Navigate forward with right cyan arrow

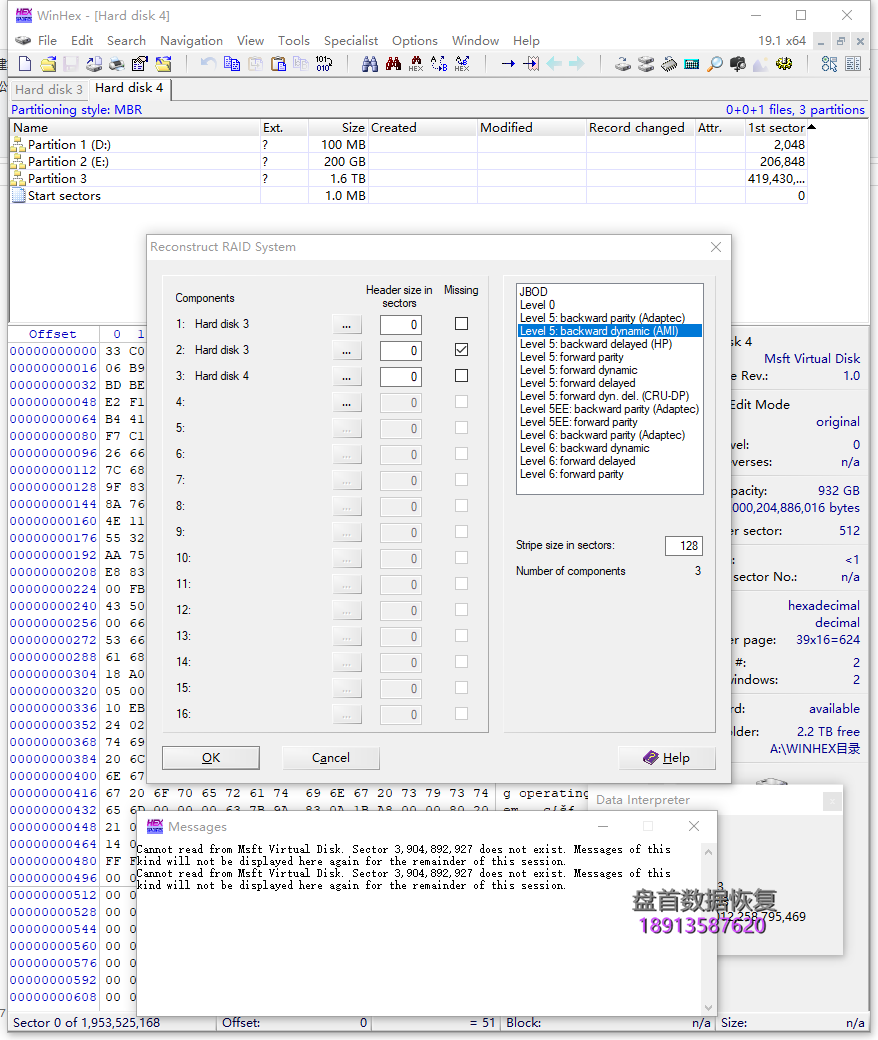577,64
